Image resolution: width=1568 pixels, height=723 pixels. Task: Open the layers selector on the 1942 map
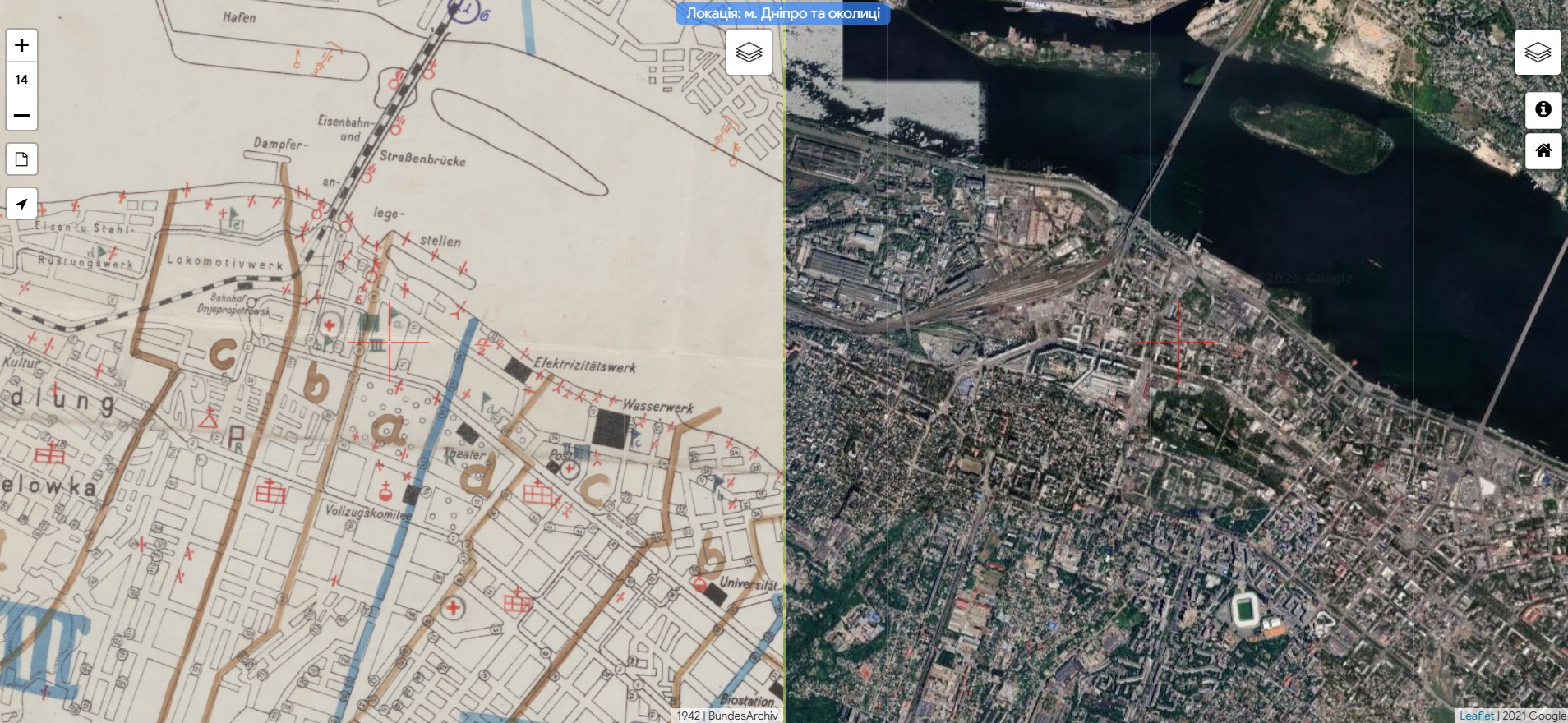click(x=748, y=53)
